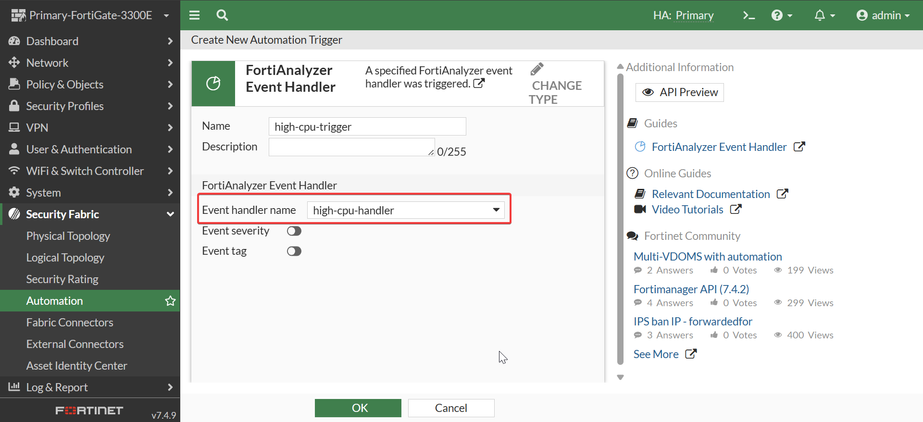Click the Network icon in sidebar
This screenshot has width=923, height=422.
[x=14, y=63]
